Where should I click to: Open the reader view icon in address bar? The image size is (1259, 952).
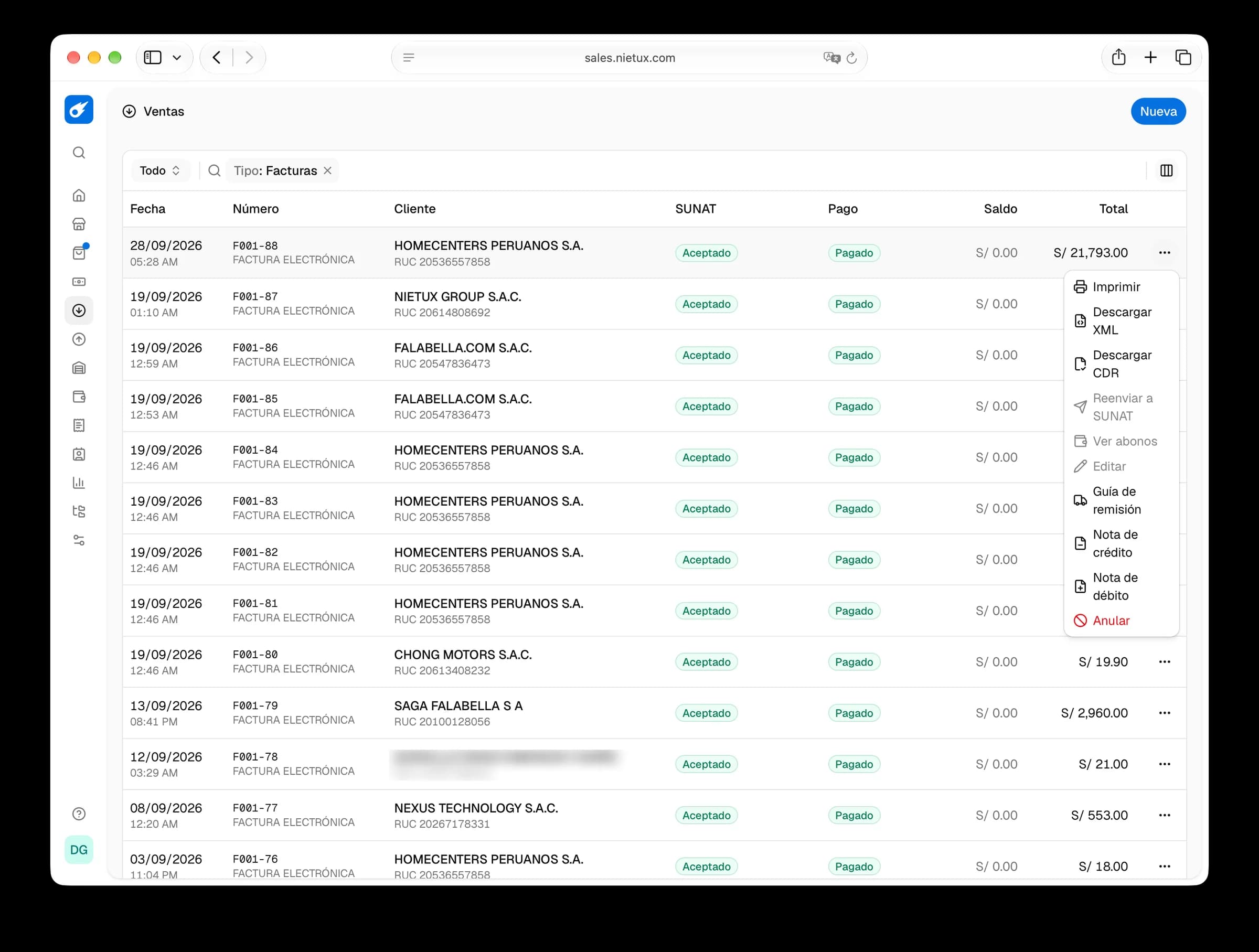point(409,58)
